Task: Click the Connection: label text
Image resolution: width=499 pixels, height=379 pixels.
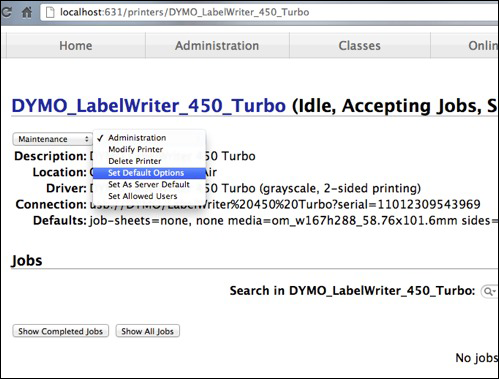Action: [x=51, y=204]
